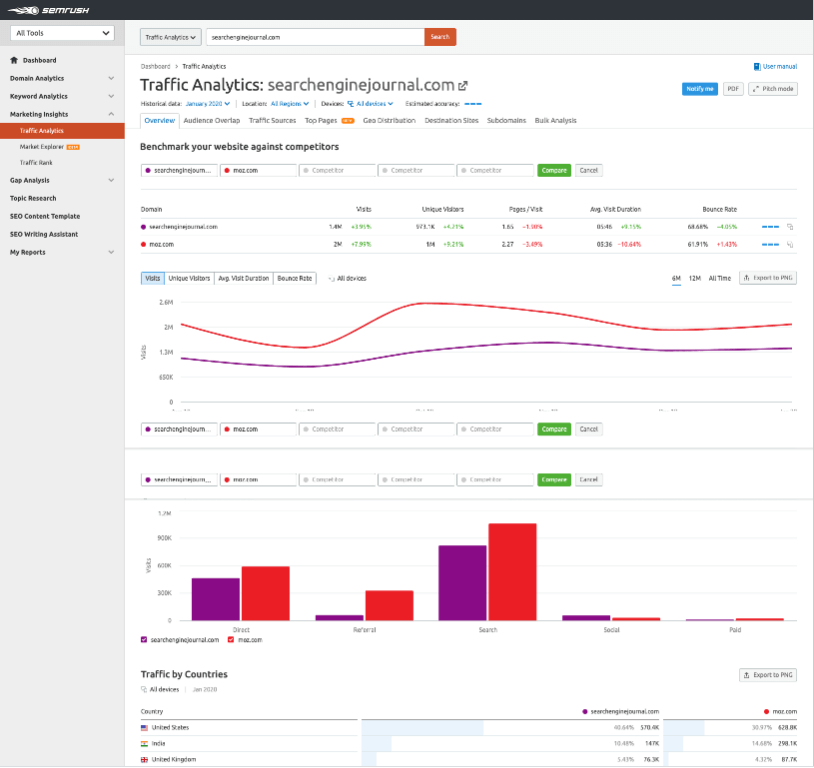This screenshot has height=768, width=814.
Task: Click the Estimated accuracy dashes indicator
Action: pos(473,104)
